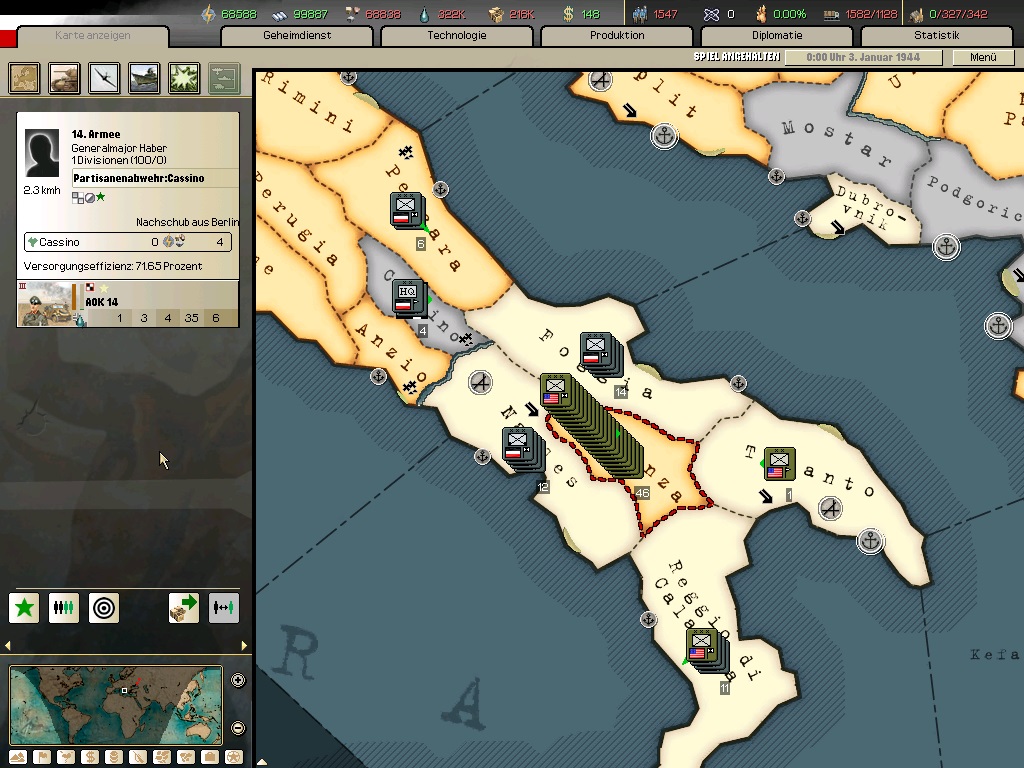Click the leader silhouette portrait of 14. Armee

click(42, 153)
